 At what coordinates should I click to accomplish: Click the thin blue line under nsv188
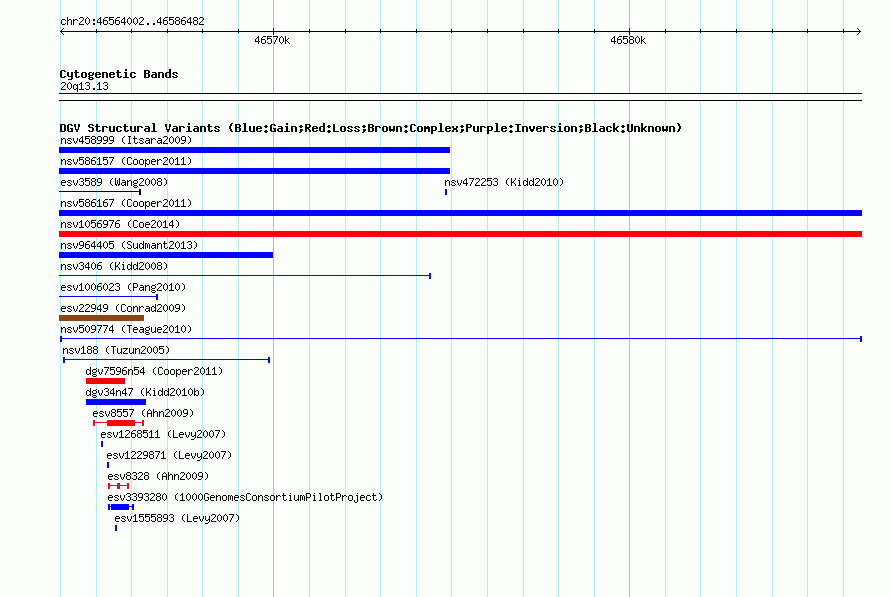[x=166, y=360]
